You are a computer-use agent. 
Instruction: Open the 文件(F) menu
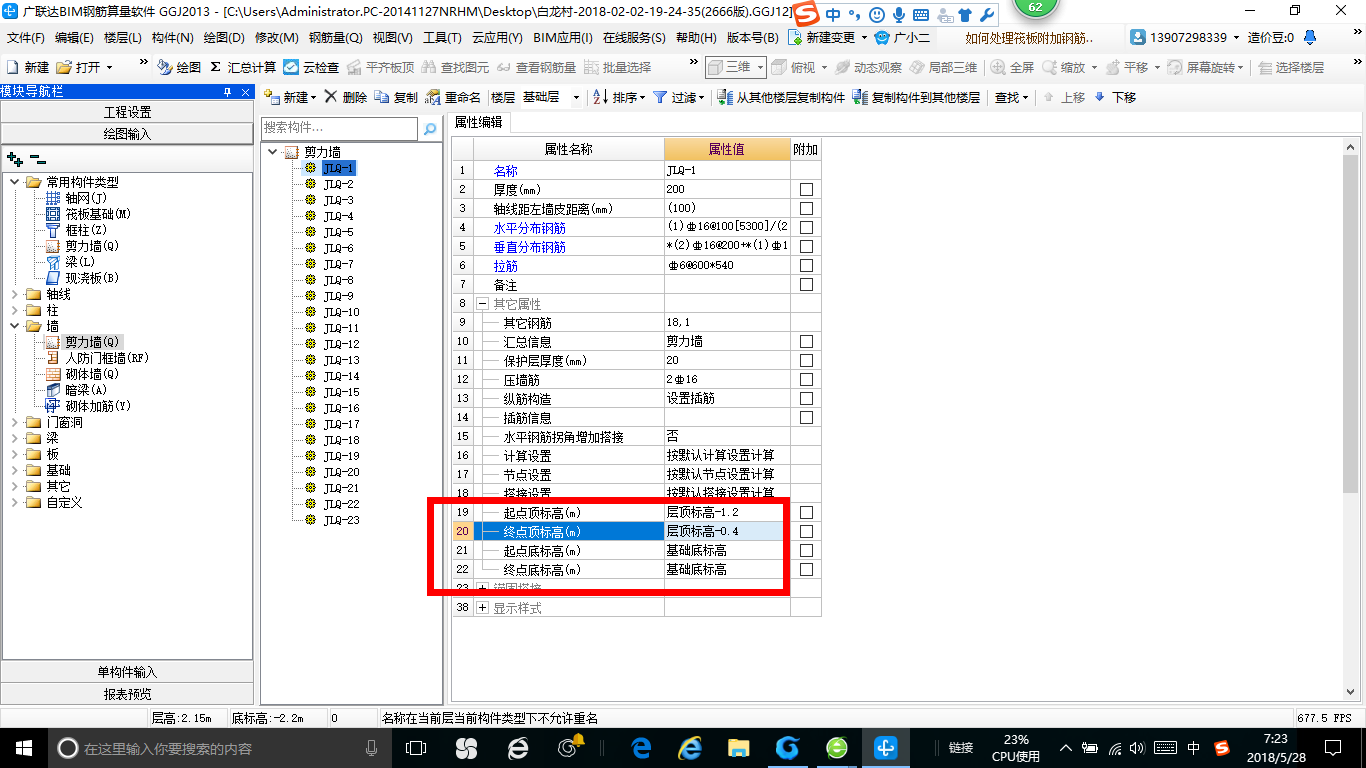tap(26, 38)
